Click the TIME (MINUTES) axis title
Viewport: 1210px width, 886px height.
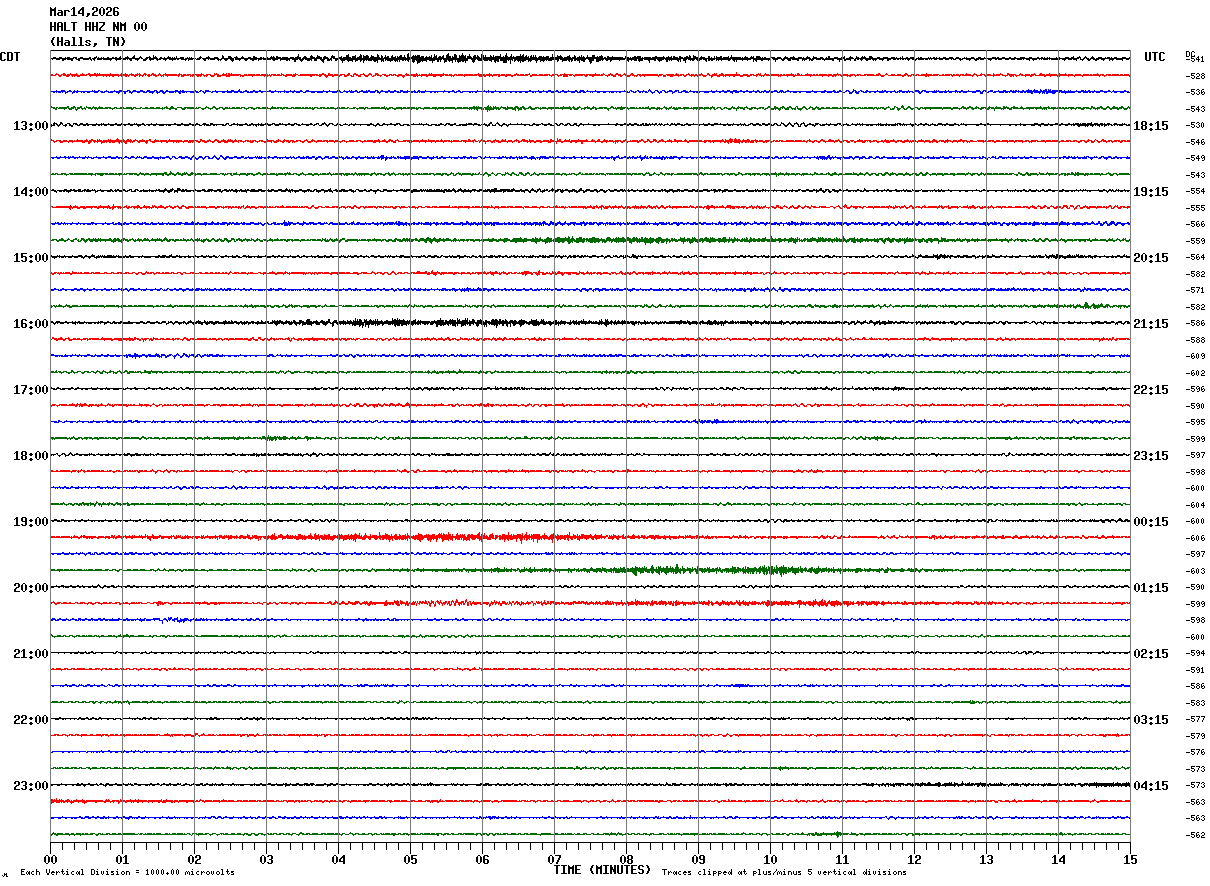pyautogui.click(x=602, y=870)
